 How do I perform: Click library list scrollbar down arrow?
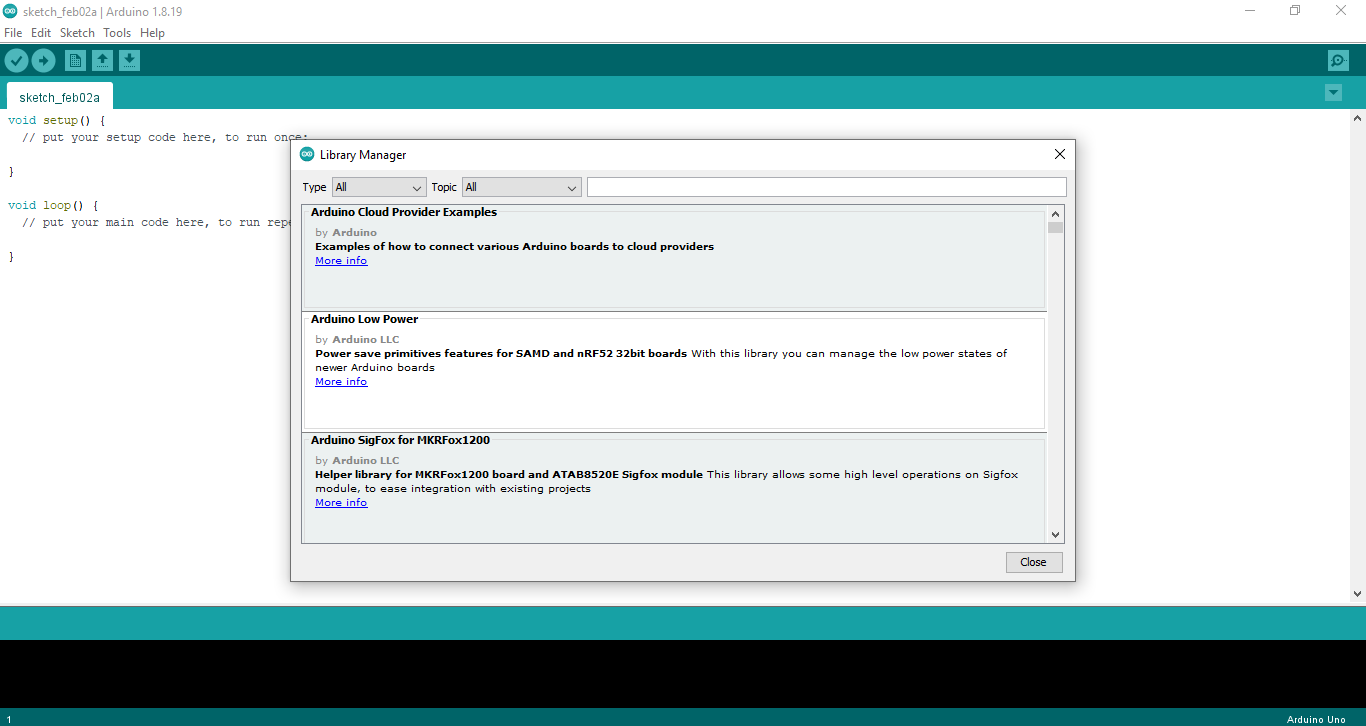pyautogui.click(x=1056, y=535)
